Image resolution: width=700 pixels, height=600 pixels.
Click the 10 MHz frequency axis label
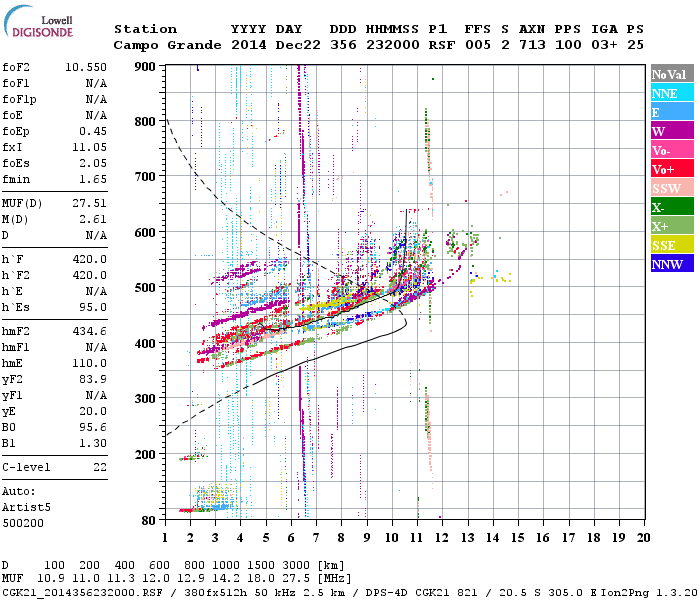click(x=392, y=538)
